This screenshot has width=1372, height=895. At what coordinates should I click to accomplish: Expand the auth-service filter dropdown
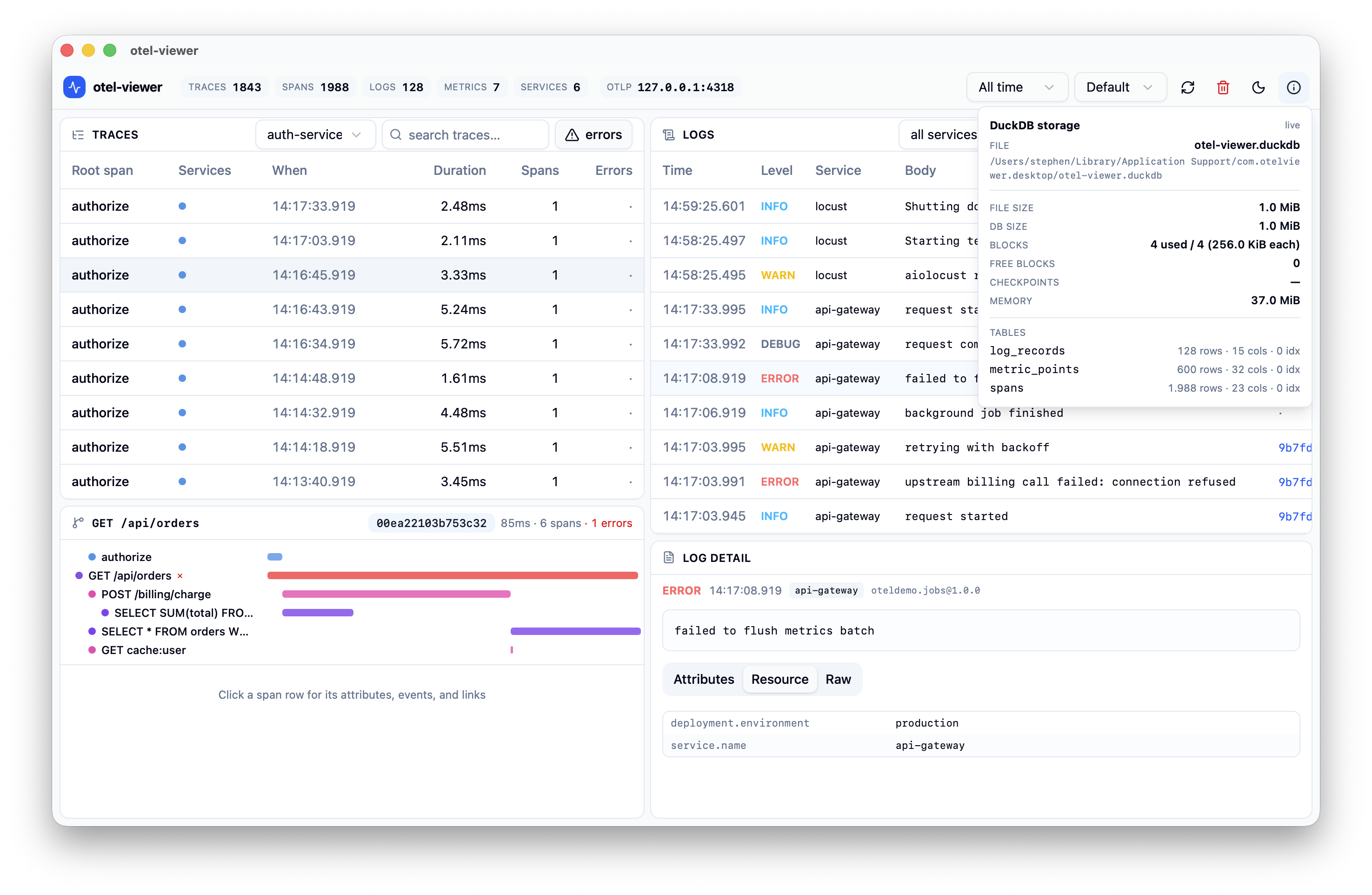click(315, 135)
